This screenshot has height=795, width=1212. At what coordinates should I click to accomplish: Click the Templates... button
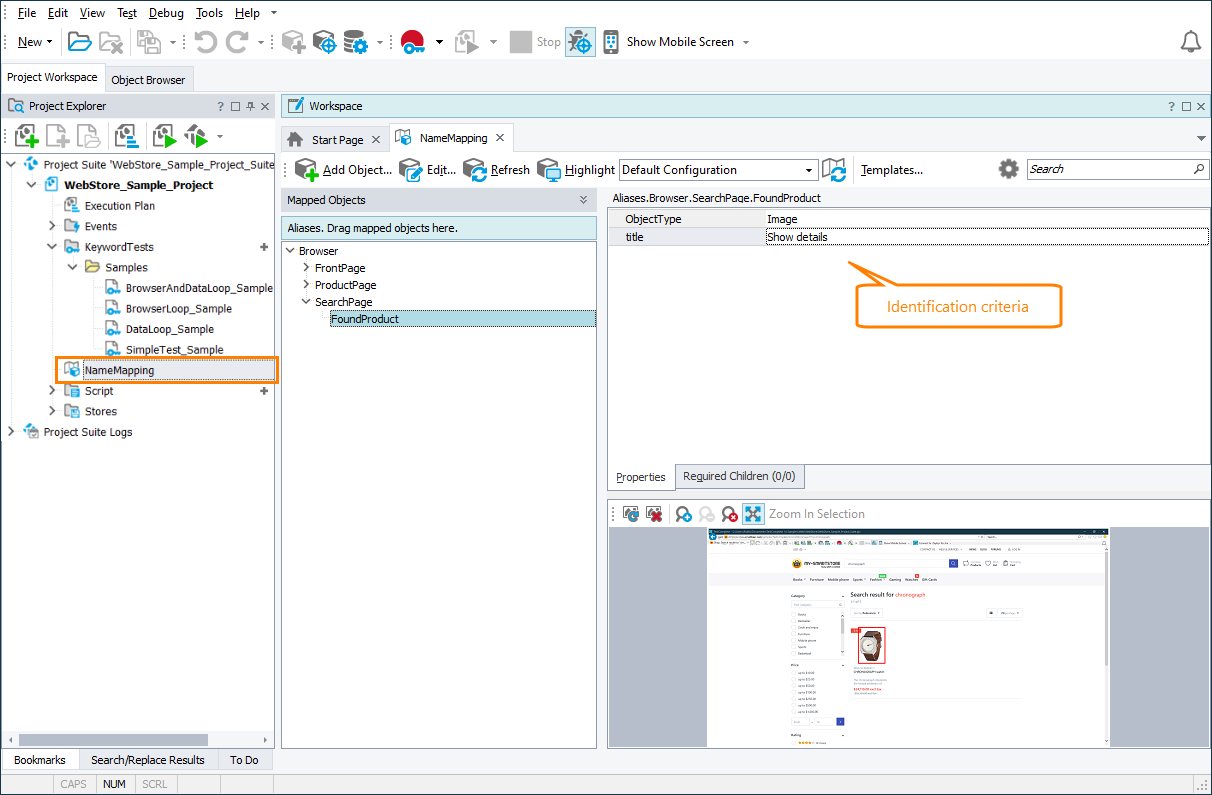point(891,169)
